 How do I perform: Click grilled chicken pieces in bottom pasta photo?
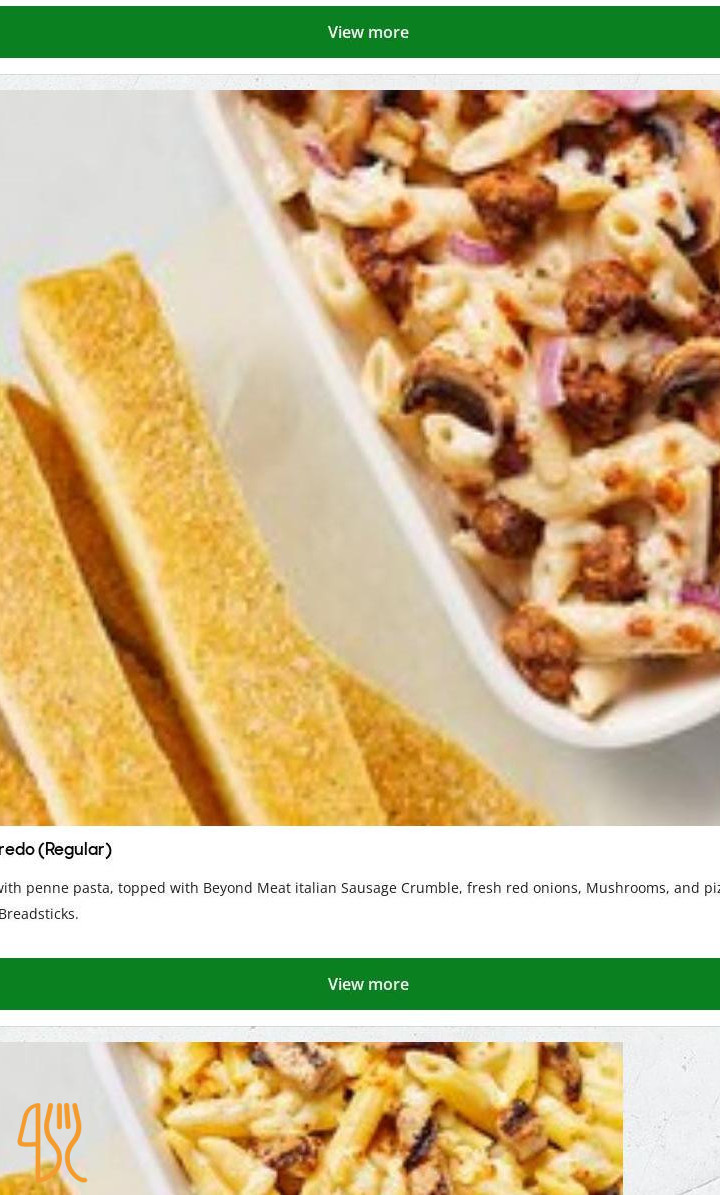(301, 1065)
